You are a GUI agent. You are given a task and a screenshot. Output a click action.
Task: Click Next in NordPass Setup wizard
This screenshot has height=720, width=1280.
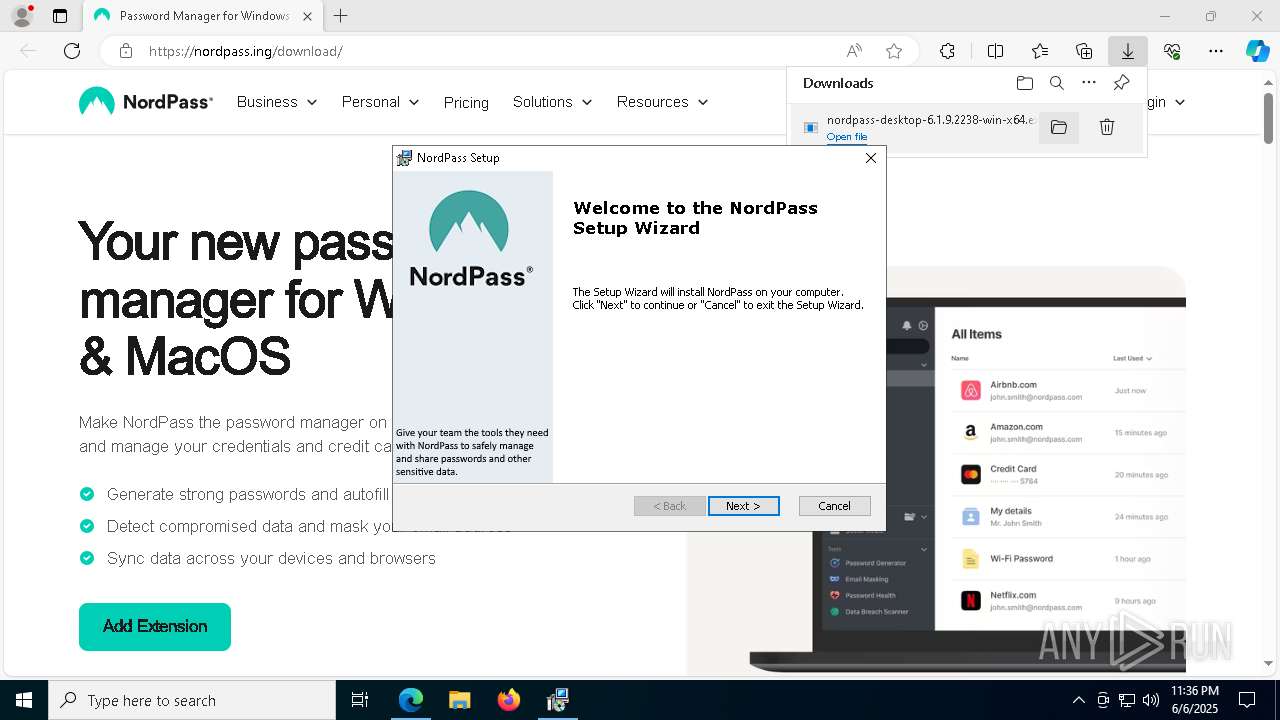[x=743, y=506]
